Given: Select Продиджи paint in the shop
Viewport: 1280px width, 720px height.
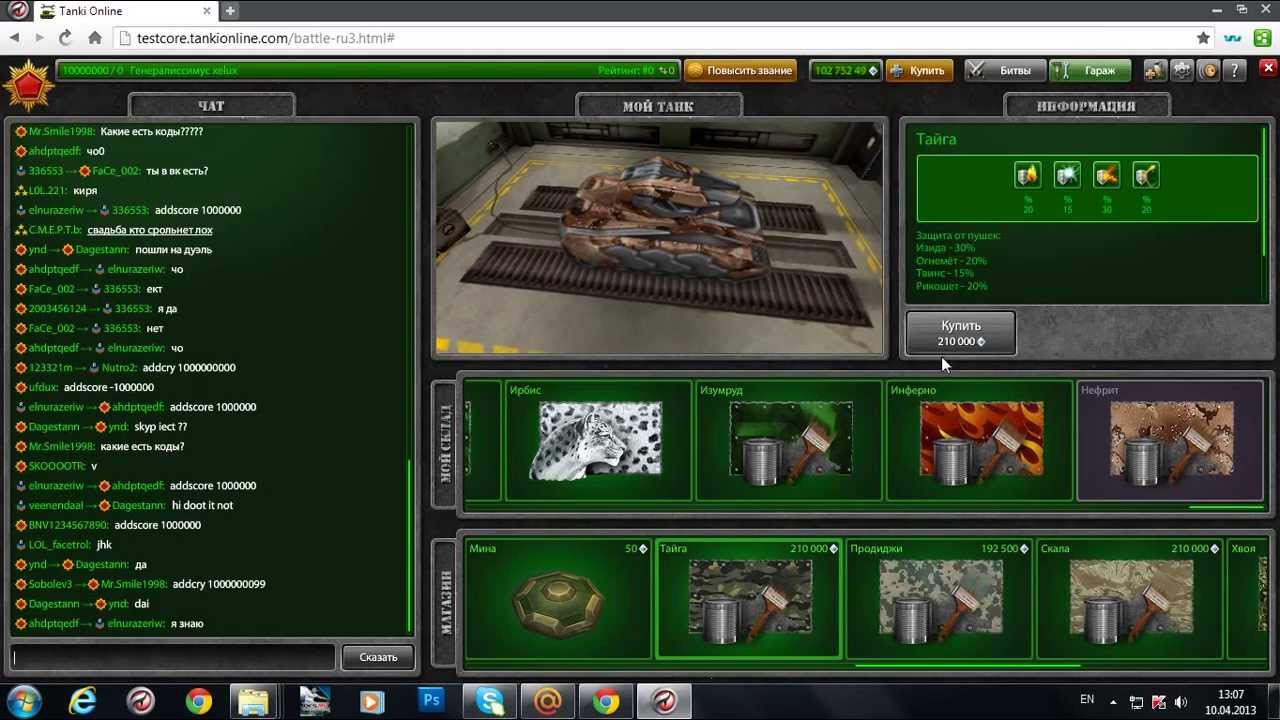Looking at the screenshot, I should 939,599.
